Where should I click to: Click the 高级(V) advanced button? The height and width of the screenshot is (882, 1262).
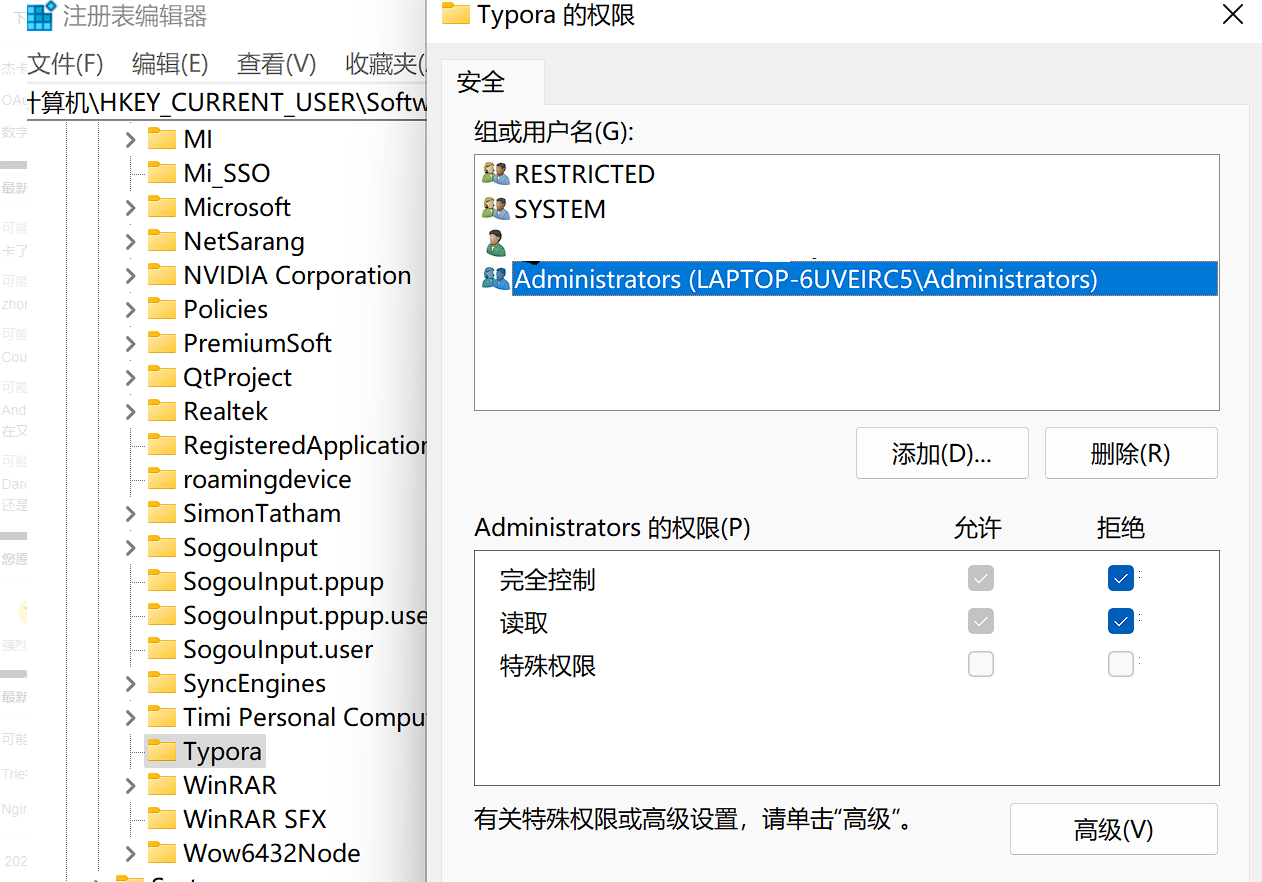tap(1113, 829)
